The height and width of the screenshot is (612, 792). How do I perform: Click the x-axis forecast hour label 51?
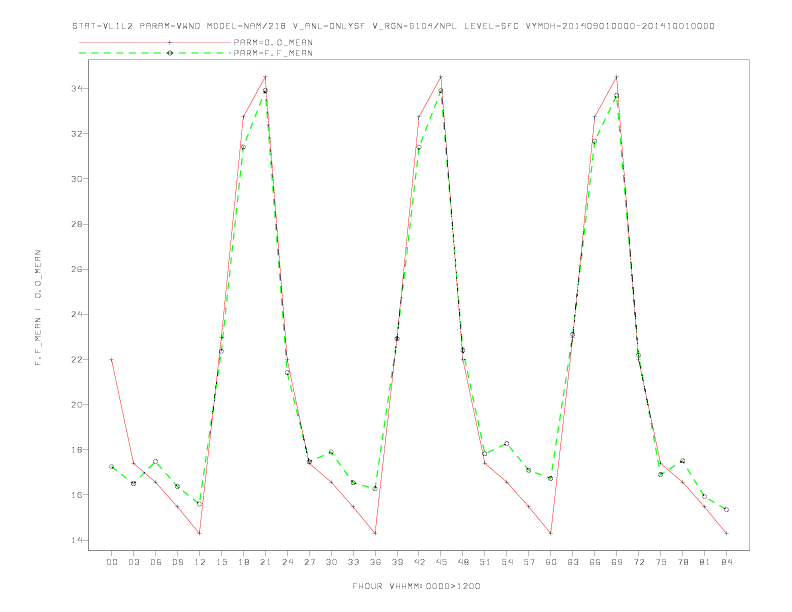[x=485, y=562]
